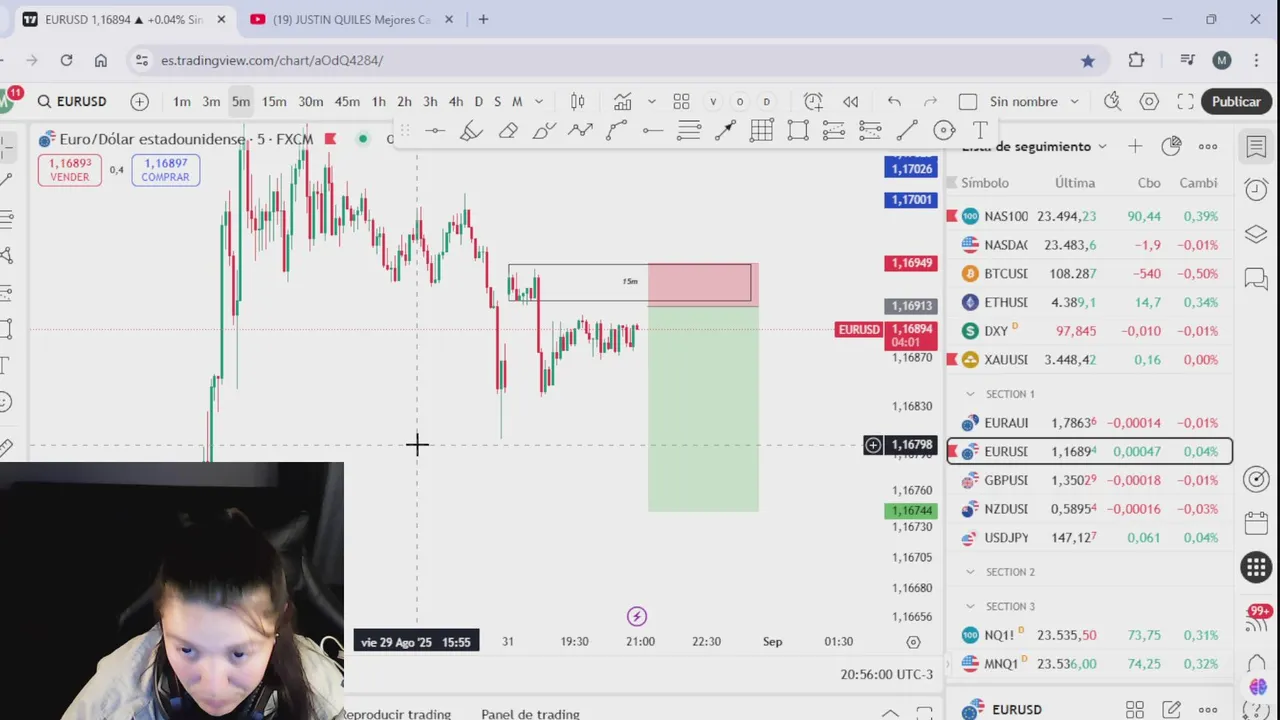Select the 3m timeframe
The width and height of the screenshot is (1280, 720).
coord(211,101)
